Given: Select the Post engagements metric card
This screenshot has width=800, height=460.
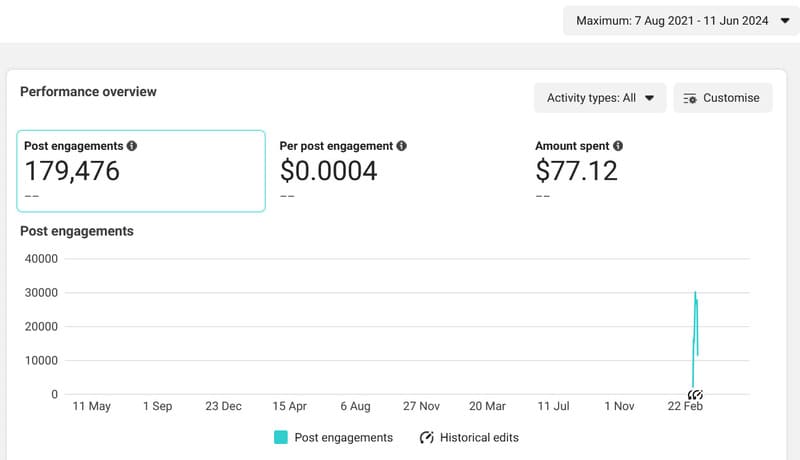Looking at the screenshot, I should point(141,171).
